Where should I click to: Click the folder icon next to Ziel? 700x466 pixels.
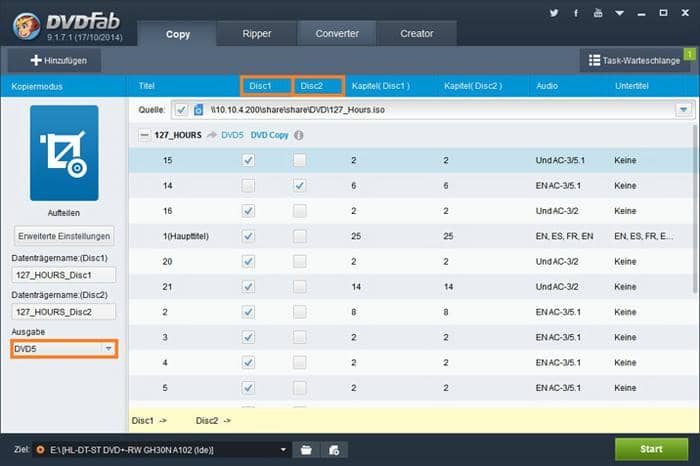tap(306, 450)
